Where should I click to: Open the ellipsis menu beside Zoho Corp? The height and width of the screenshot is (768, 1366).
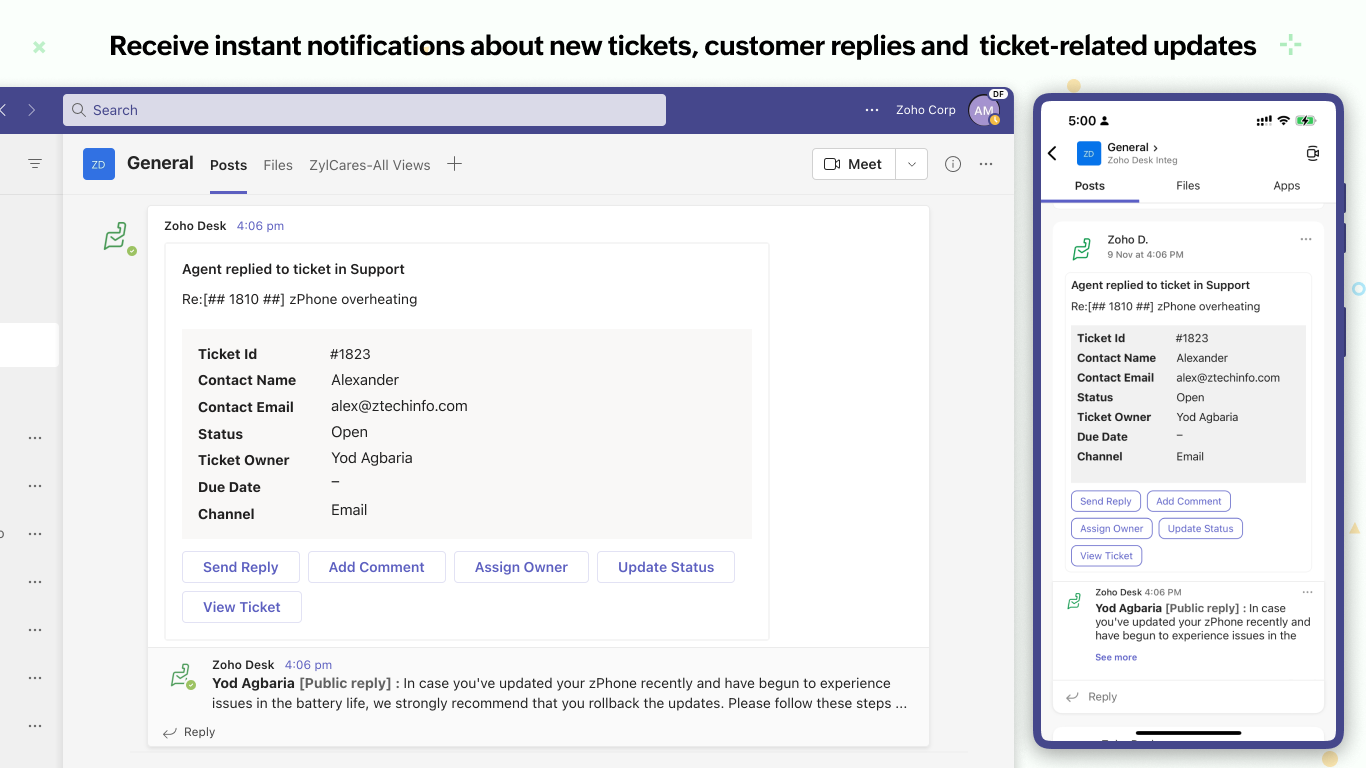pyautogui.click(x=872, y=110)
